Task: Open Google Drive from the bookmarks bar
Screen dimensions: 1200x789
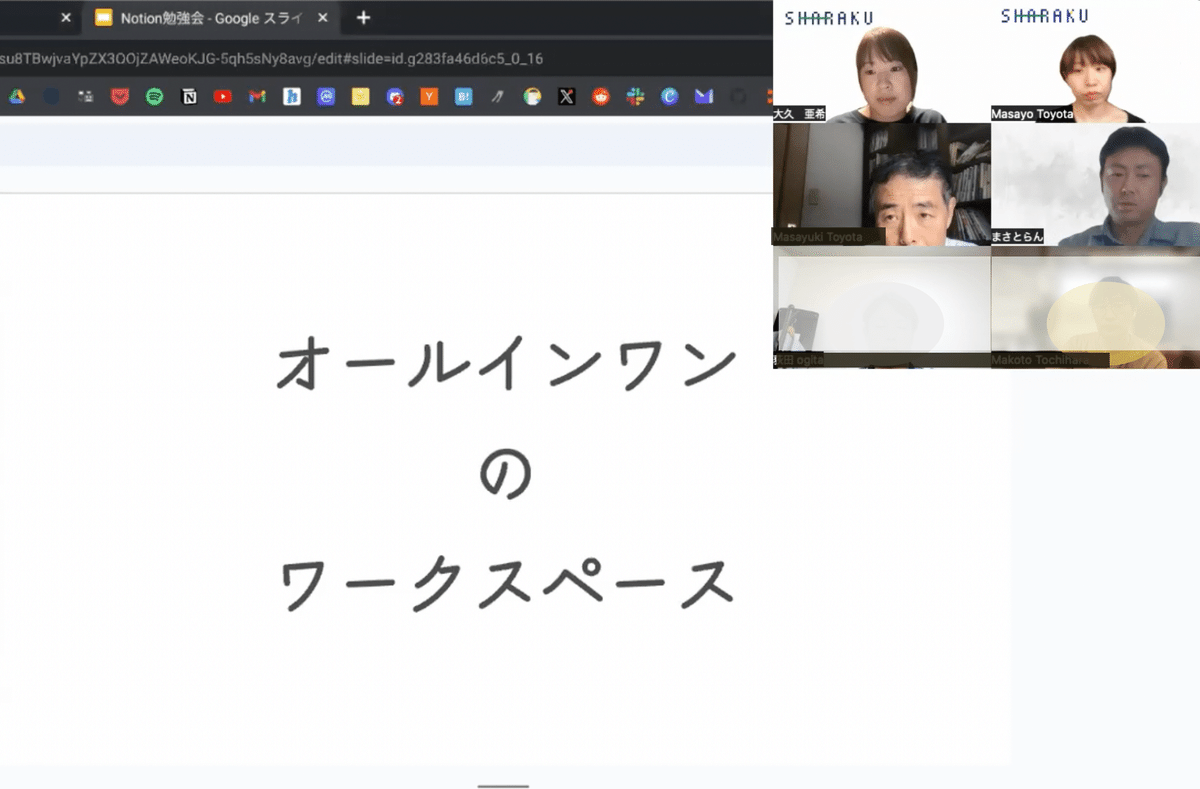Action: 16,97
